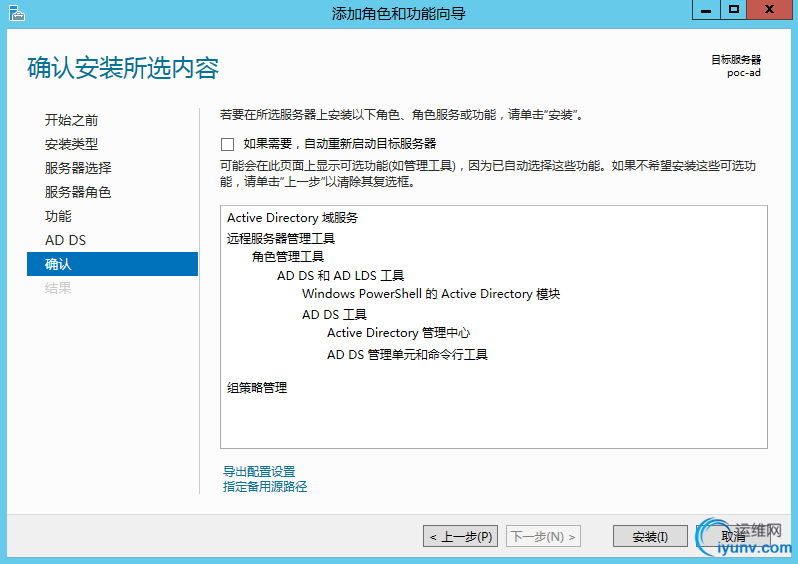Click the 安装(I) button
The width and height of the screenshot is (798, 564).
[650, 537]
